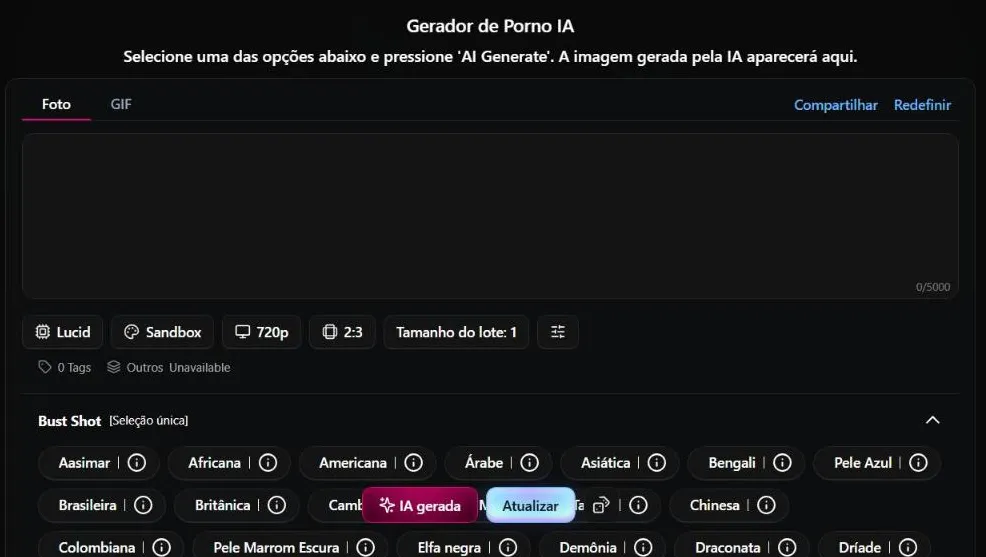The image size is (986, 557).
Task: Click the 0/5000 character counter
Action: coord(933,287)
